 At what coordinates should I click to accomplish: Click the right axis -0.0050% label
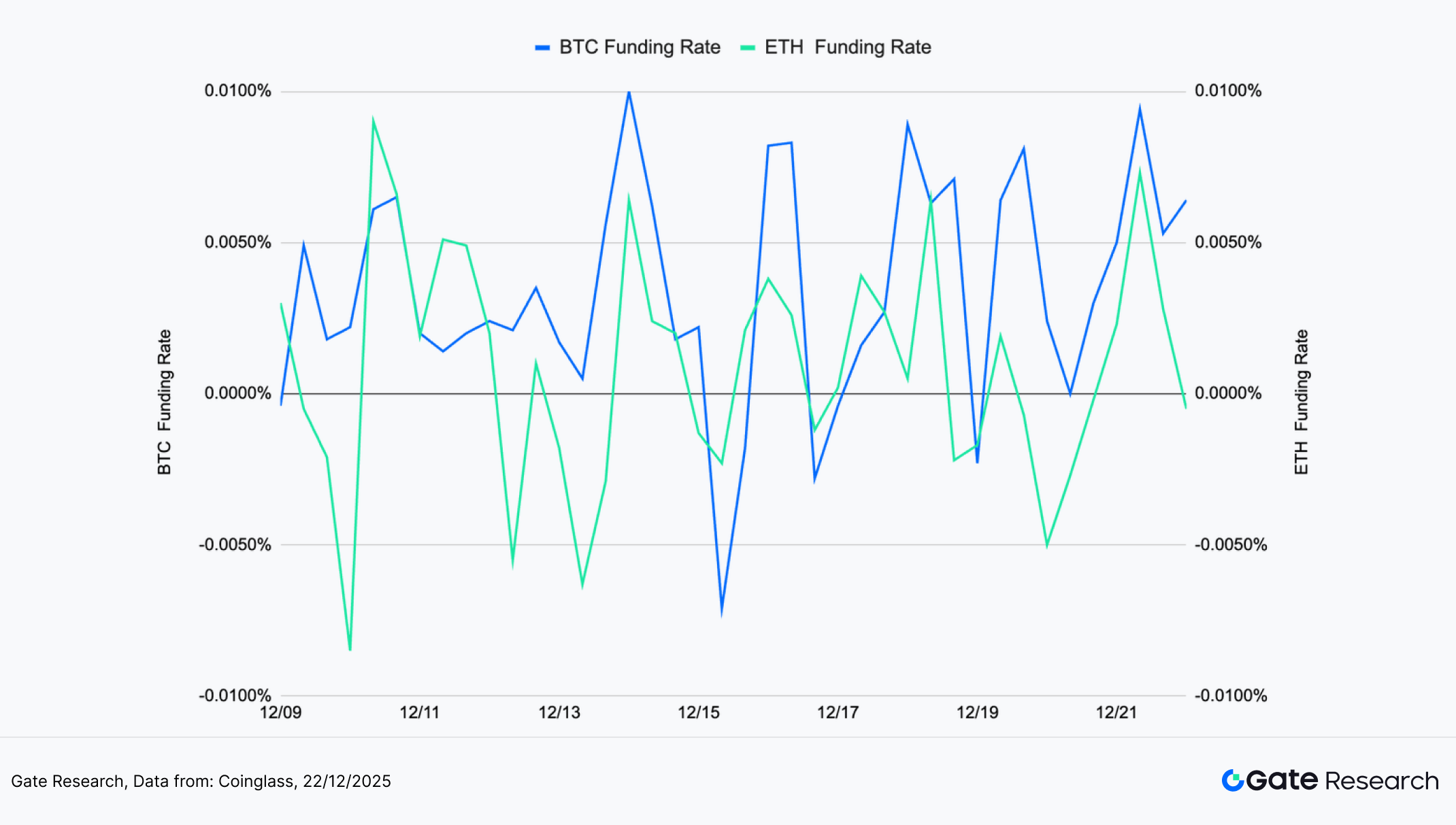coord(1231,545)
